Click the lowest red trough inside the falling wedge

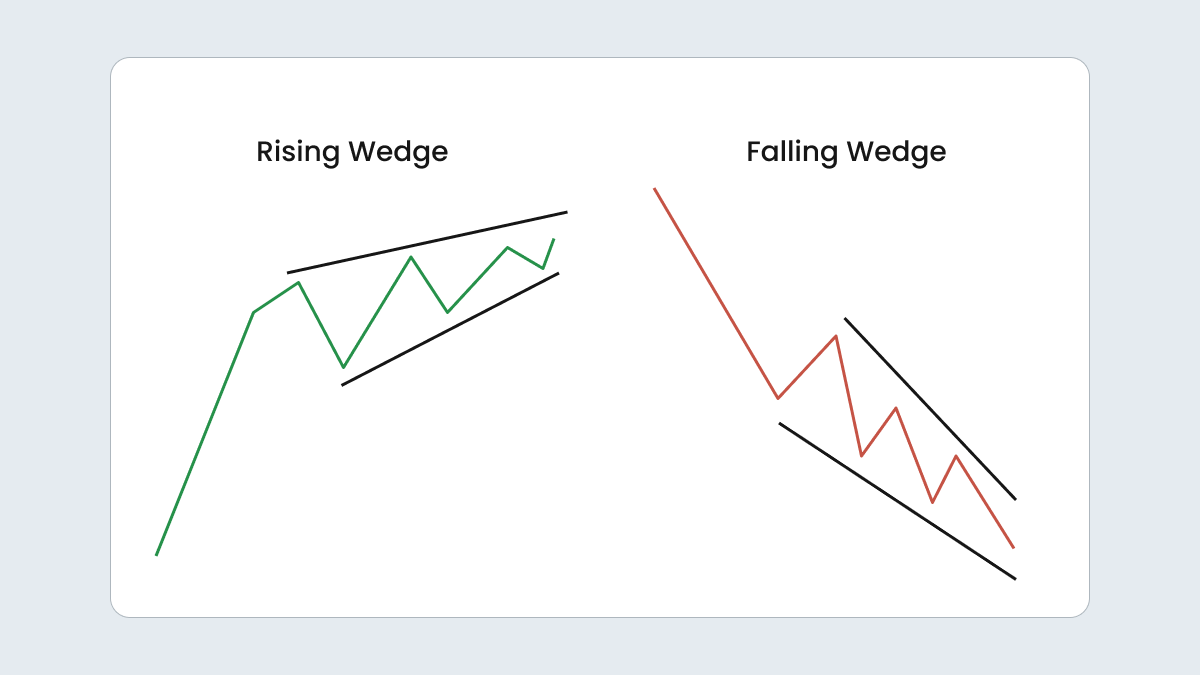pos(932,502)
